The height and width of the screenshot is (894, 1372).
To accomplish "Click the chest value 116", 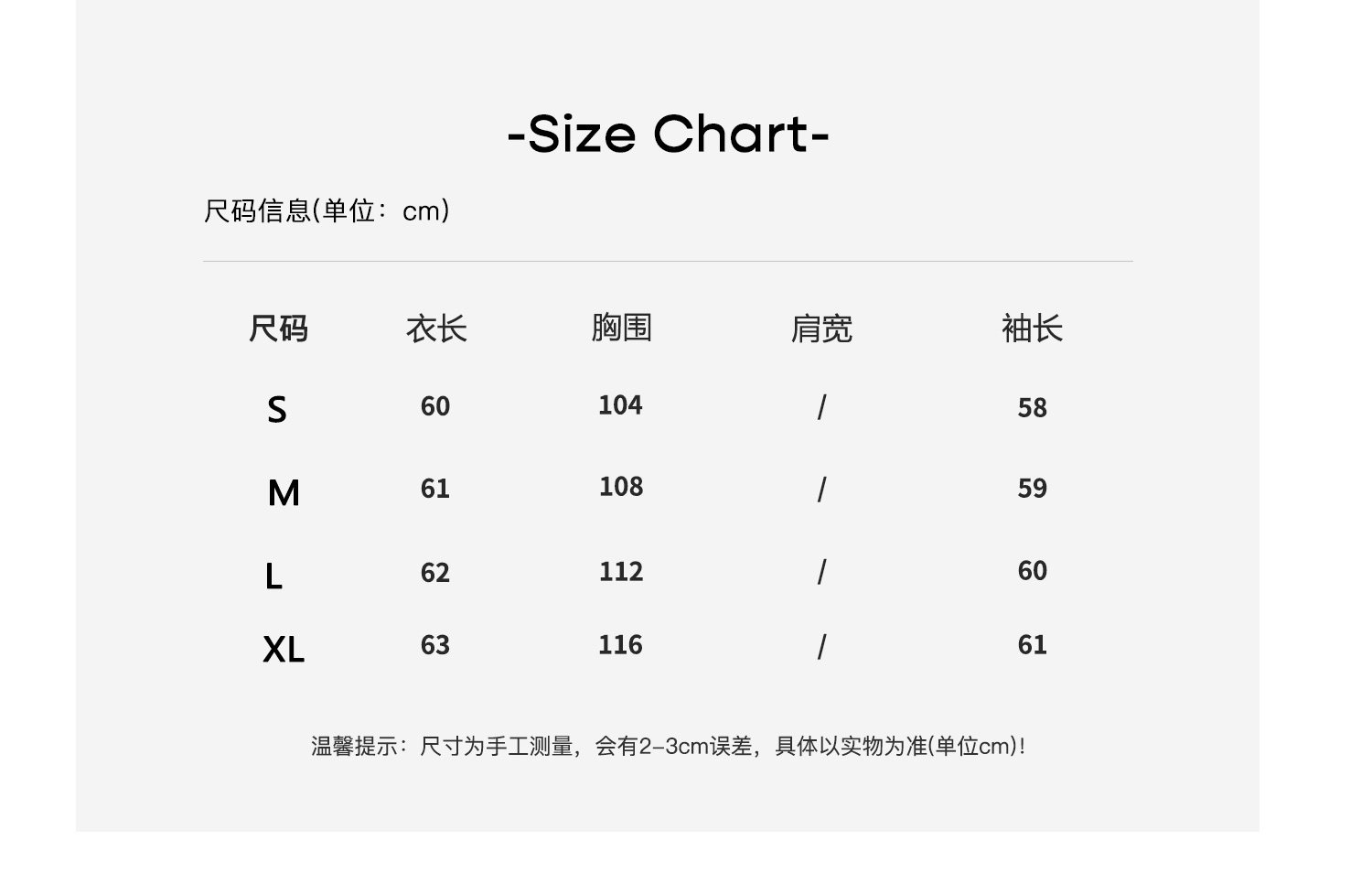I will click(x=620, y=645).
